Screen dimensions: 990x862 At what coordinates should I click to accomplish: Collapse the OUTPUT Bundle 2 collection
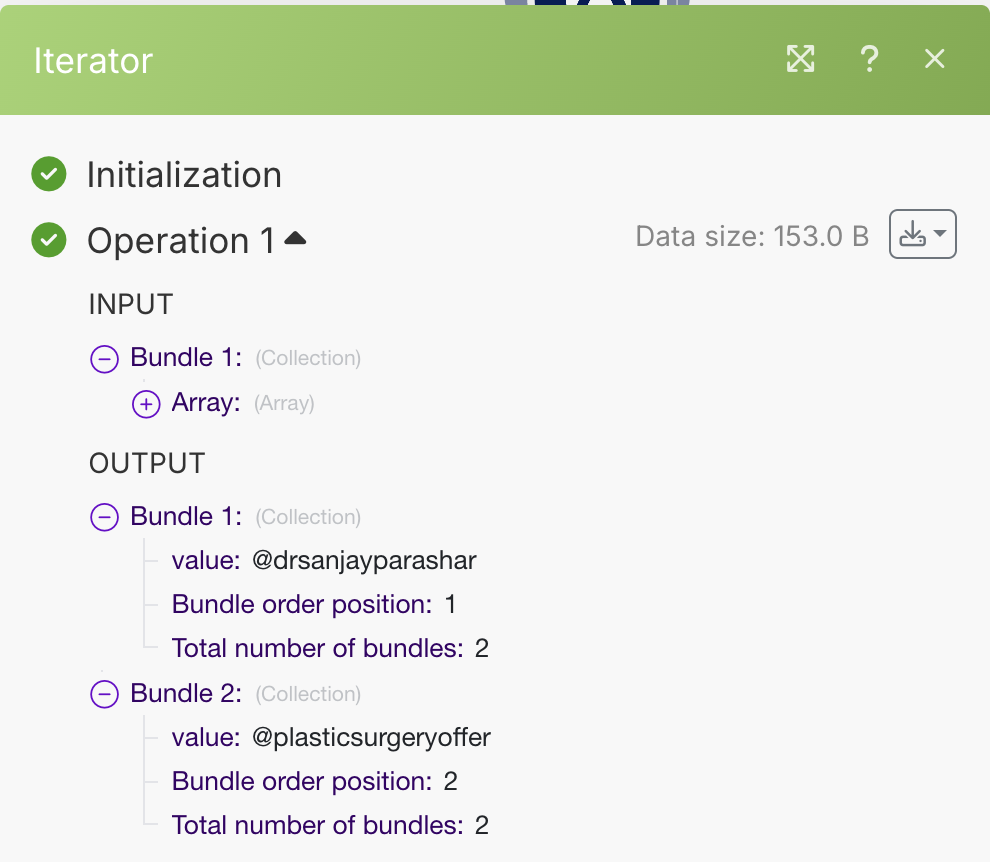[104, 693]
